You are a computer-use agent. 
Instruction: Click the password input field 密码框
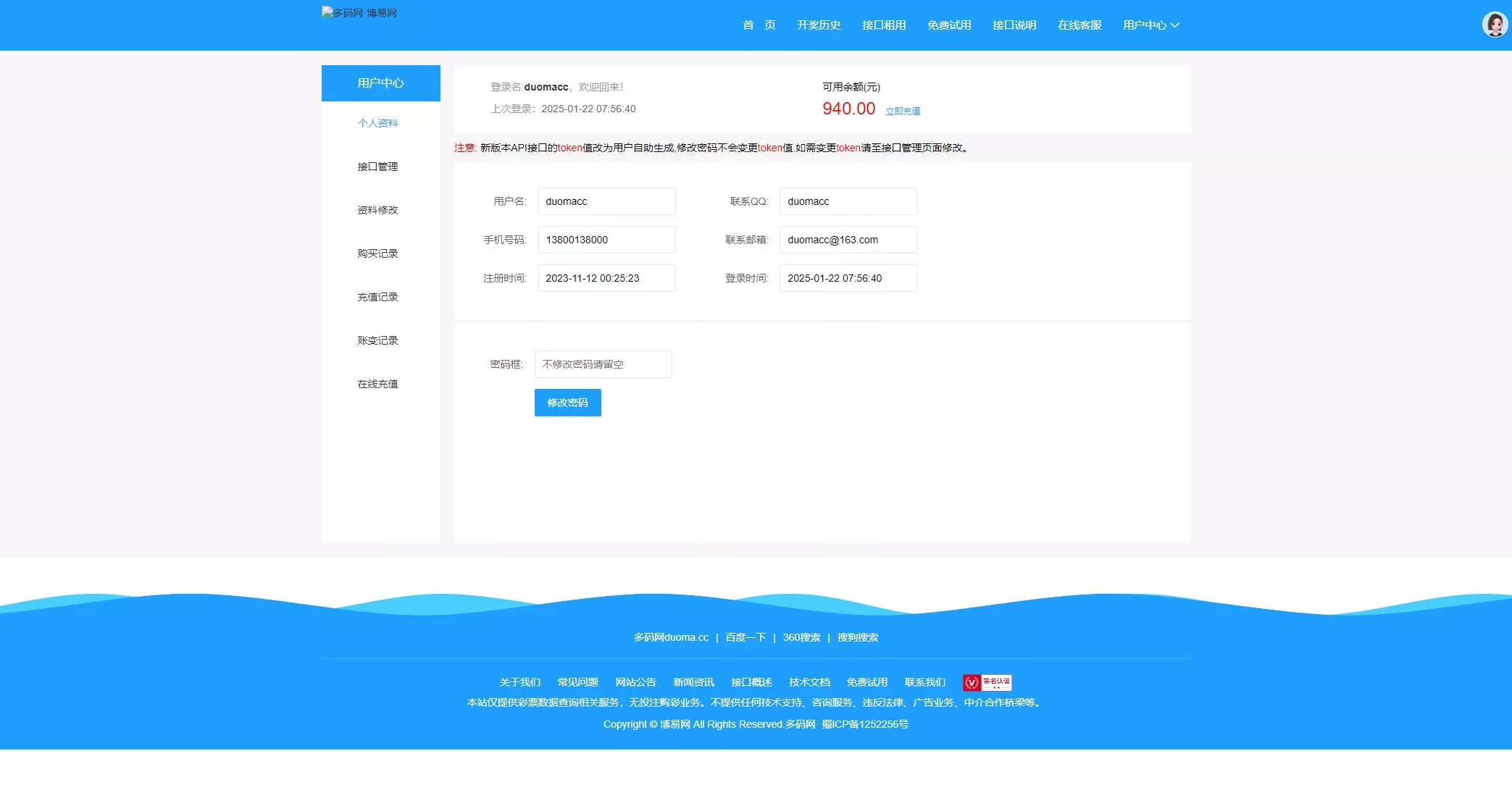point(603,364)
